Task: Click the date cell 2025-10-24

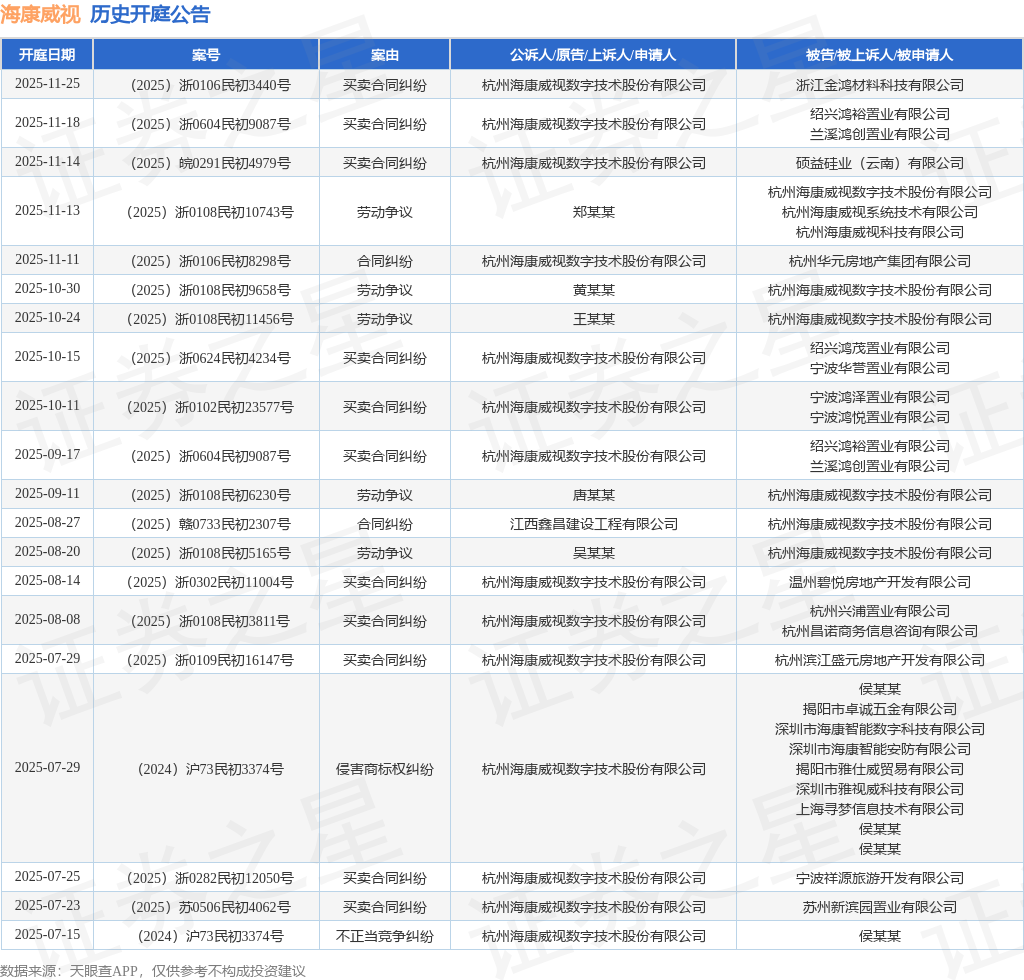Action: click(47, 317)
